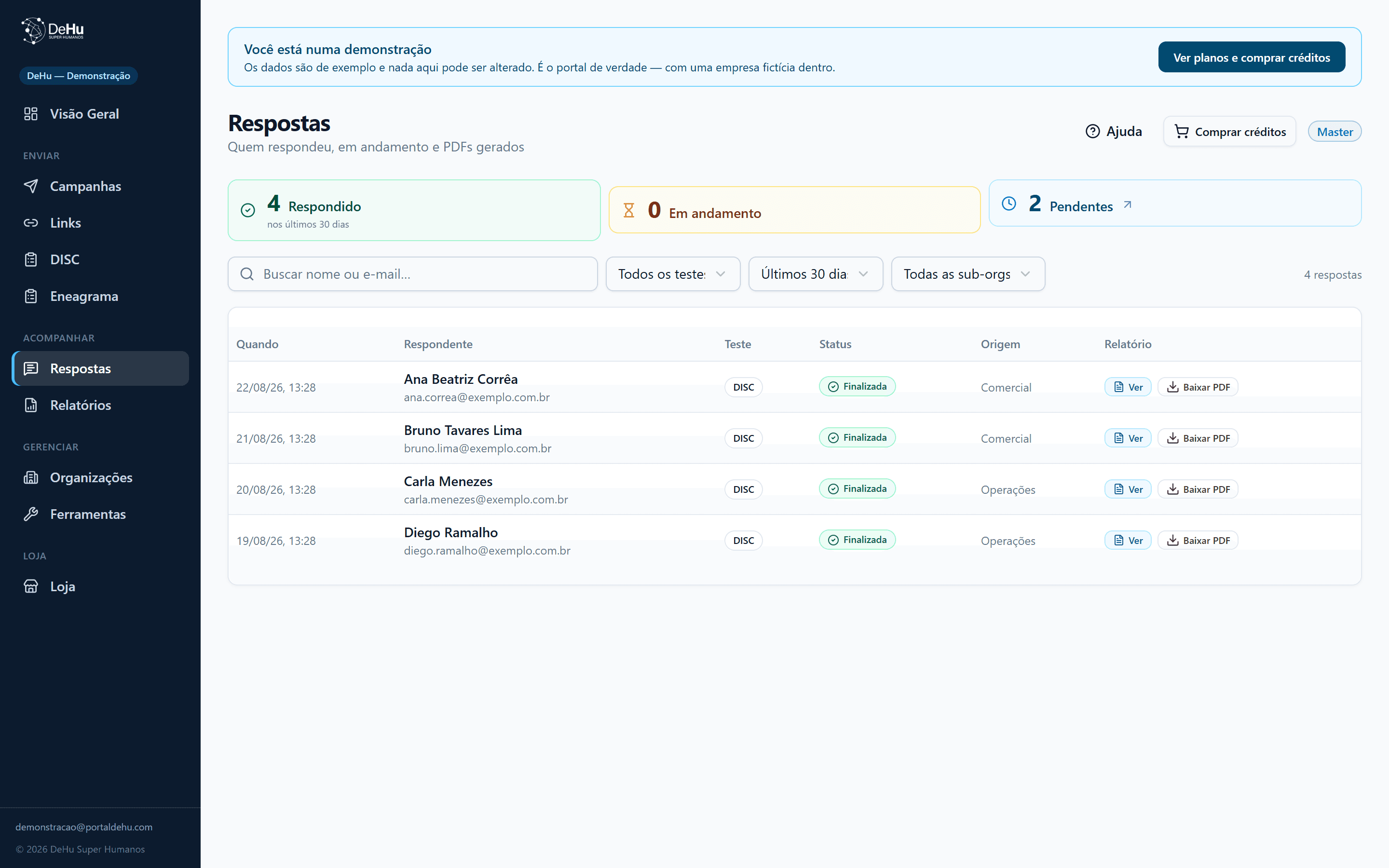Open Campanhas in the sidebar

(100, 186)
